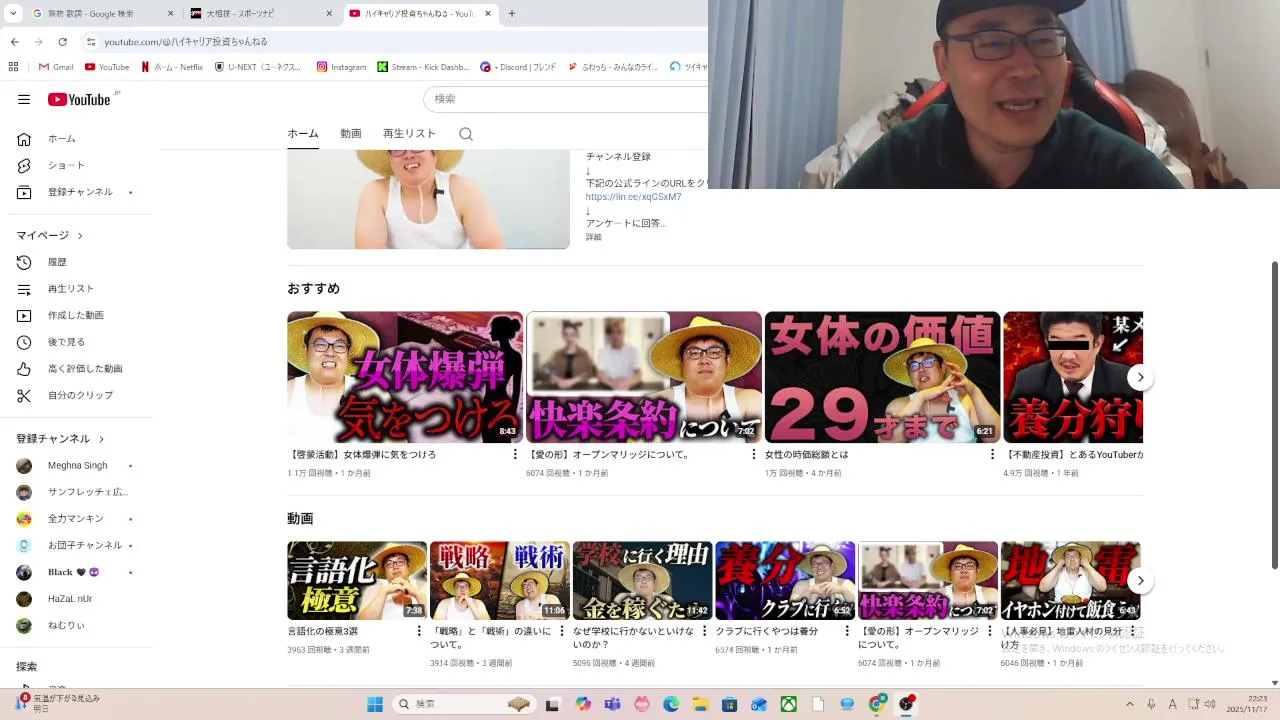Click the YouTube search field
The image size is (1280, 720).
click(x=566, y=99)
